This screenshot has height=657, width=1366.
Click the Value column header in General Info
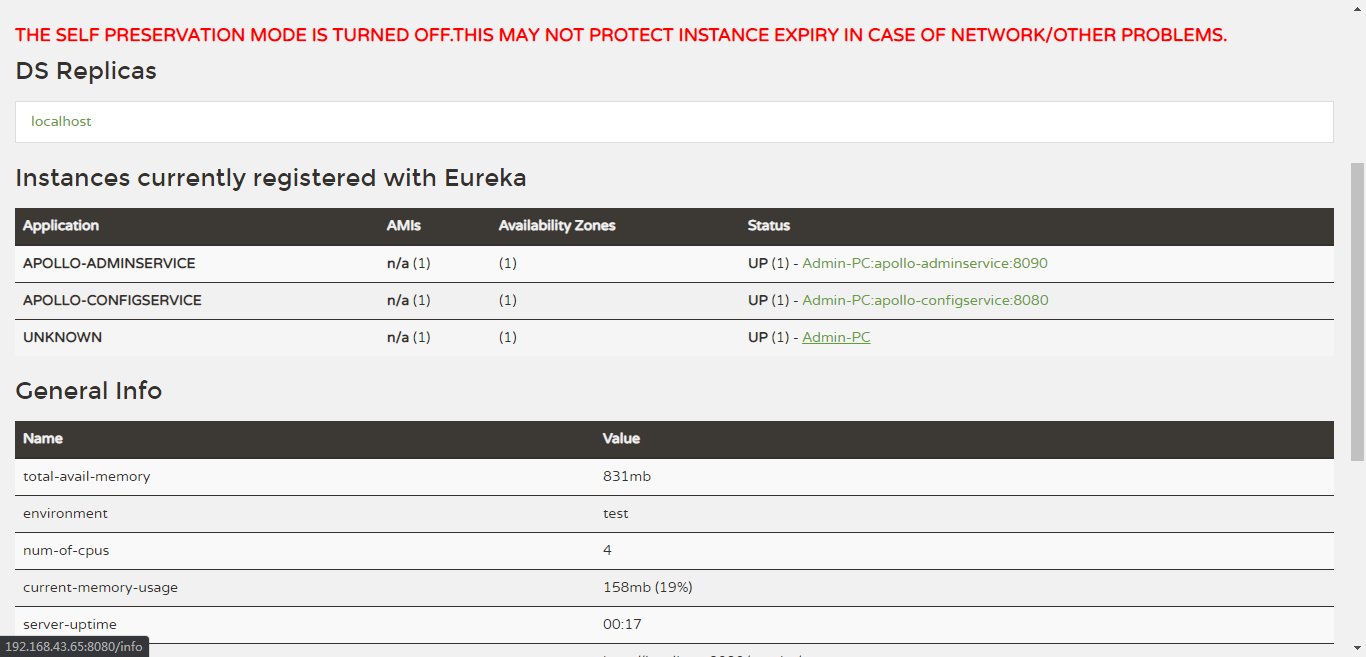[621, 439]
